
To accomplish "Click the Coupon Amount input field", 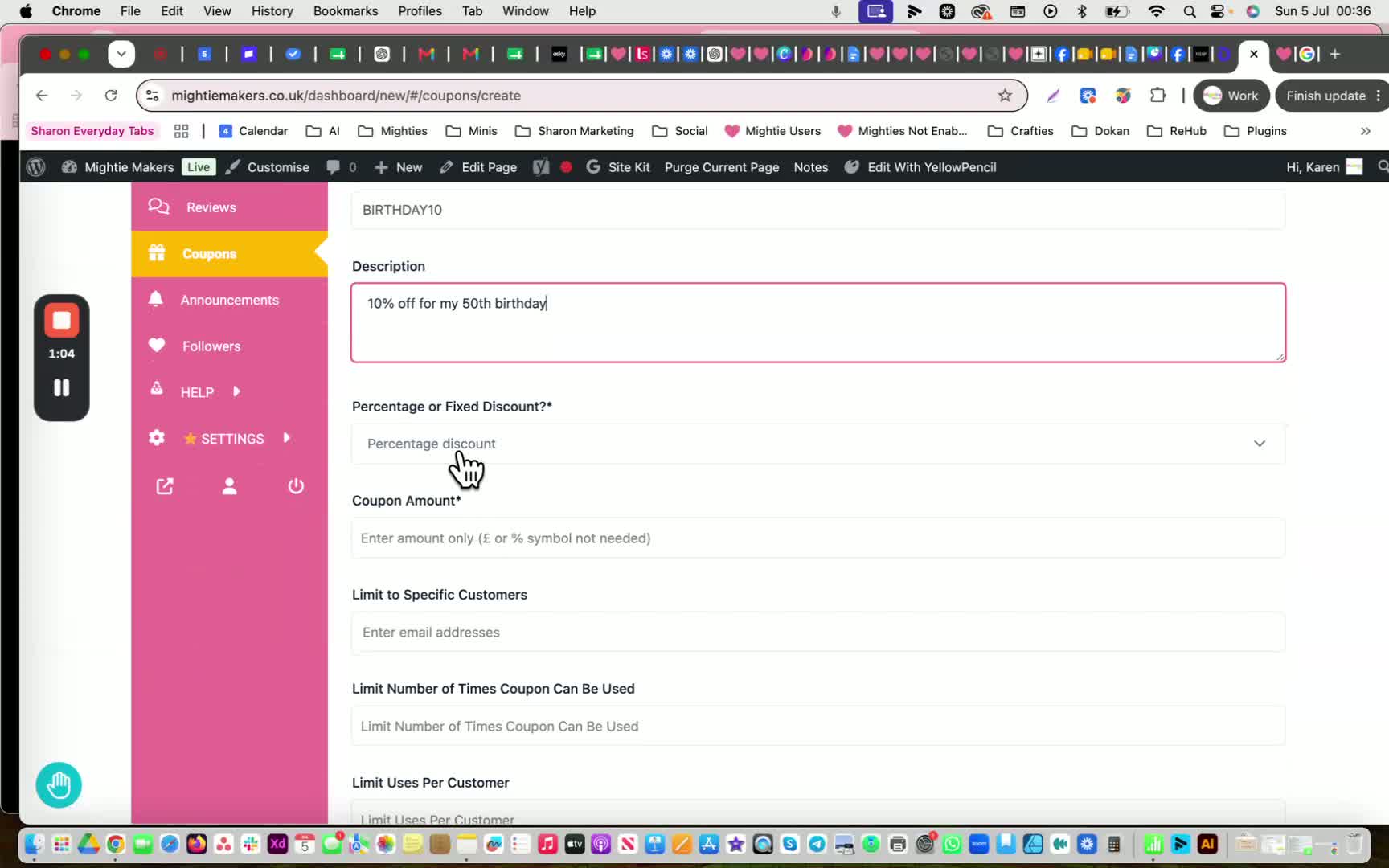I will [818, 538].
